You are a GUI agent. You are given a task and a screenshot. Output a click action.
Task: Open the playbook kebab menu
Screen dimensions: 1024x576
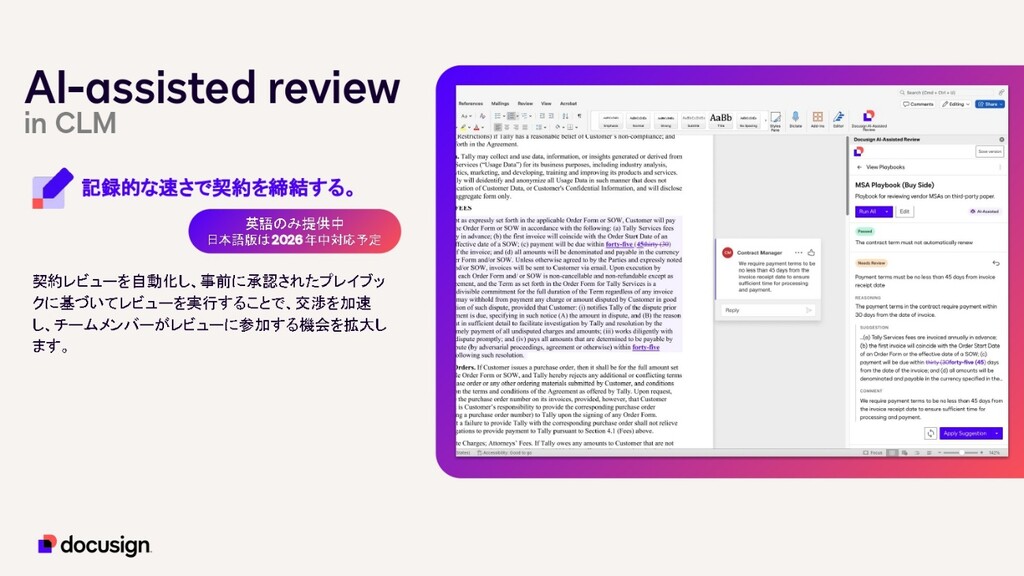(1000, 167)
